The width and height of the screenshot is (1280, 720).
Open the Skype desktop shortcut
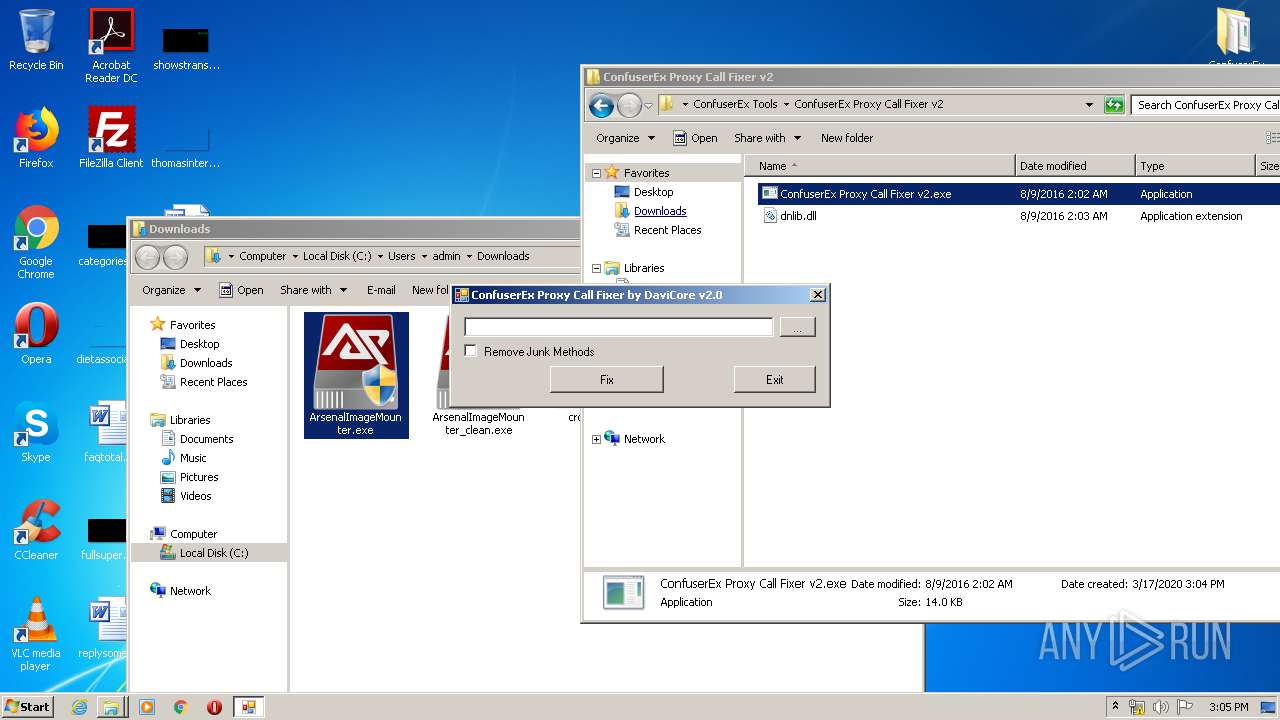pos(36,432)
